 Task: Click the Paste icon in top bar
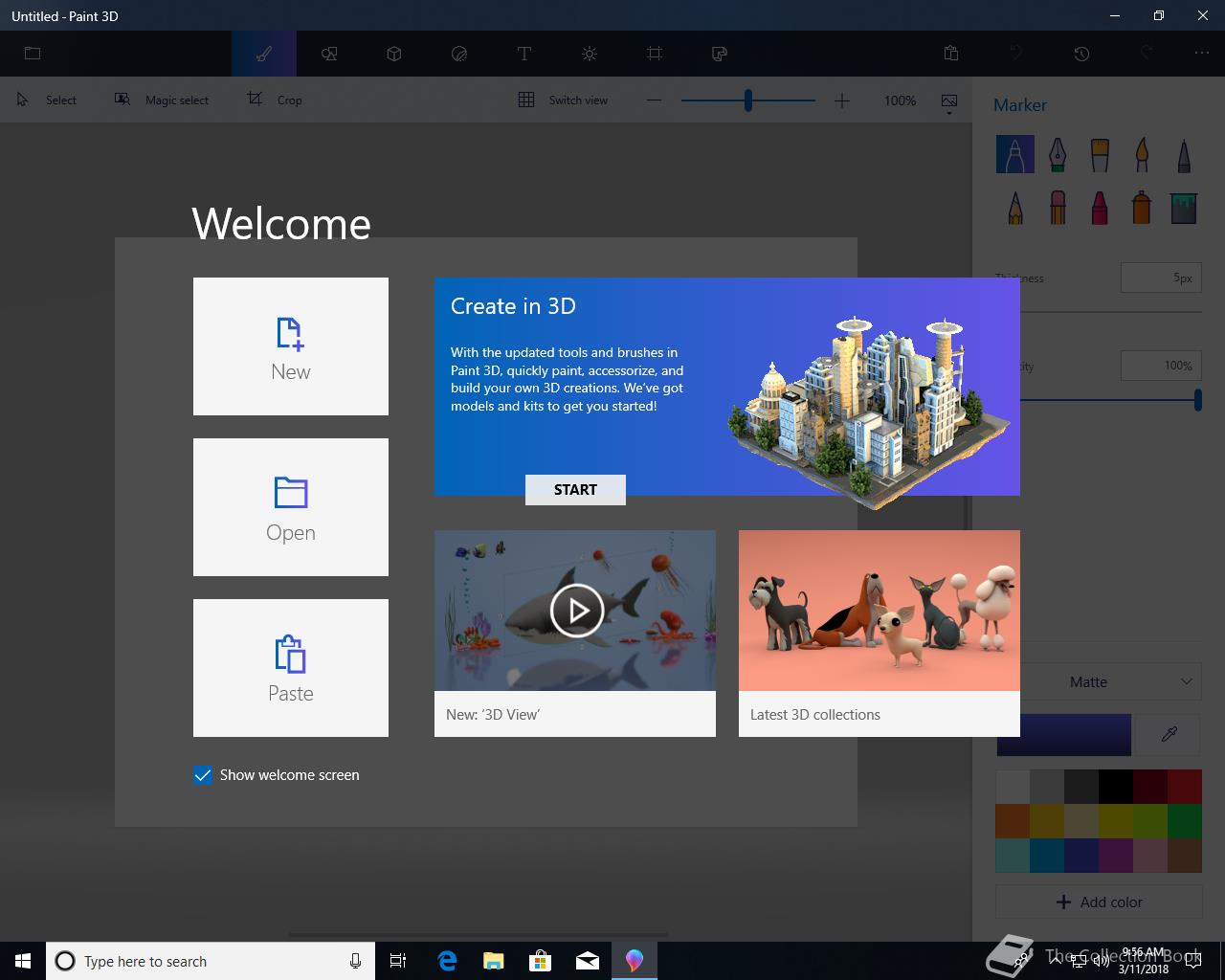click(x=951, y=54)
